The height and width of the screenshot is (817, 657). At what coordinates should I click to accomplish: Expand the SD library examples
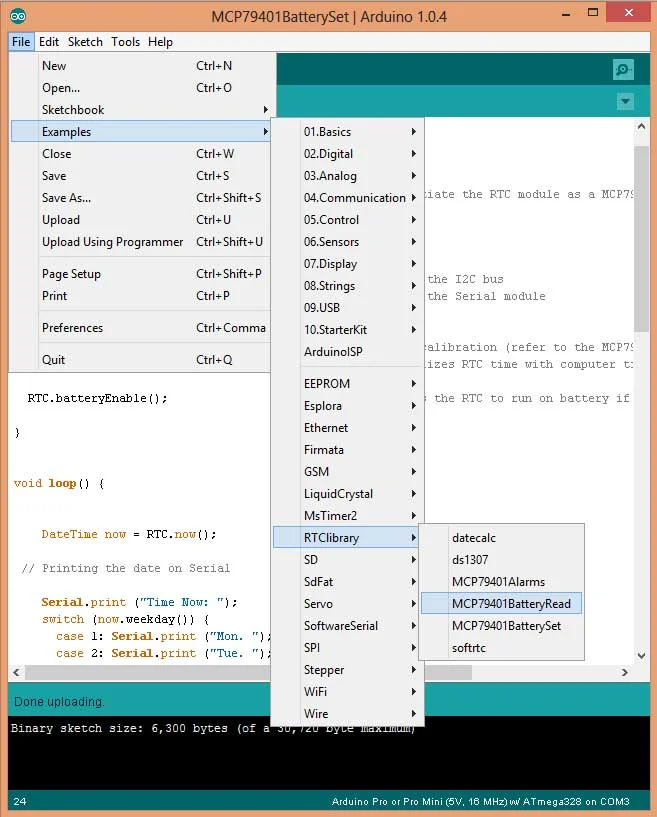pyautogui.click(x=348, y=560)
